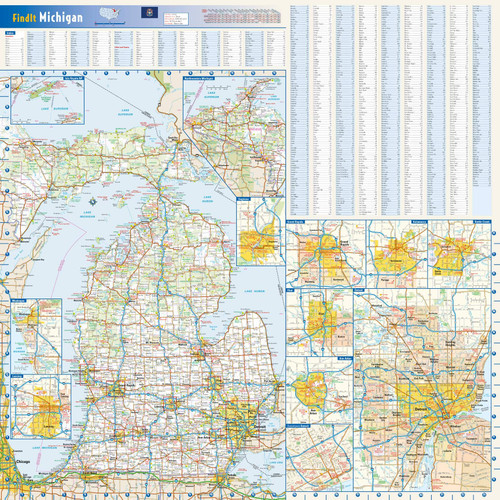
Task: Select the Isle Royale inset map
Action: pos(47,101)
